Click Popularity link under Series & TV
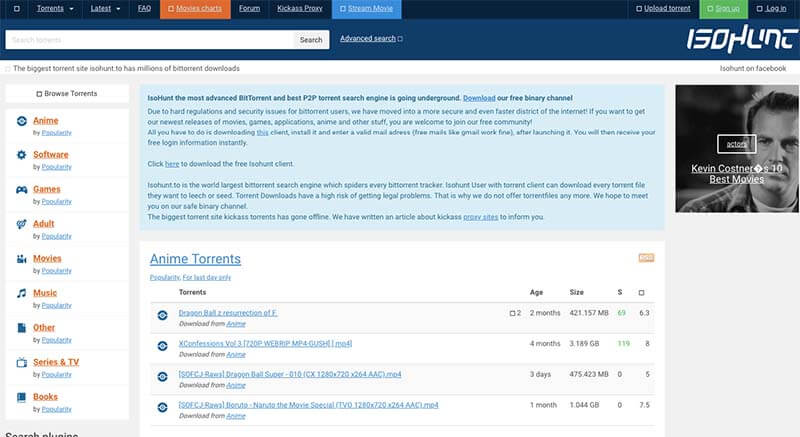 pyautogui.click(x=57, y=375)
